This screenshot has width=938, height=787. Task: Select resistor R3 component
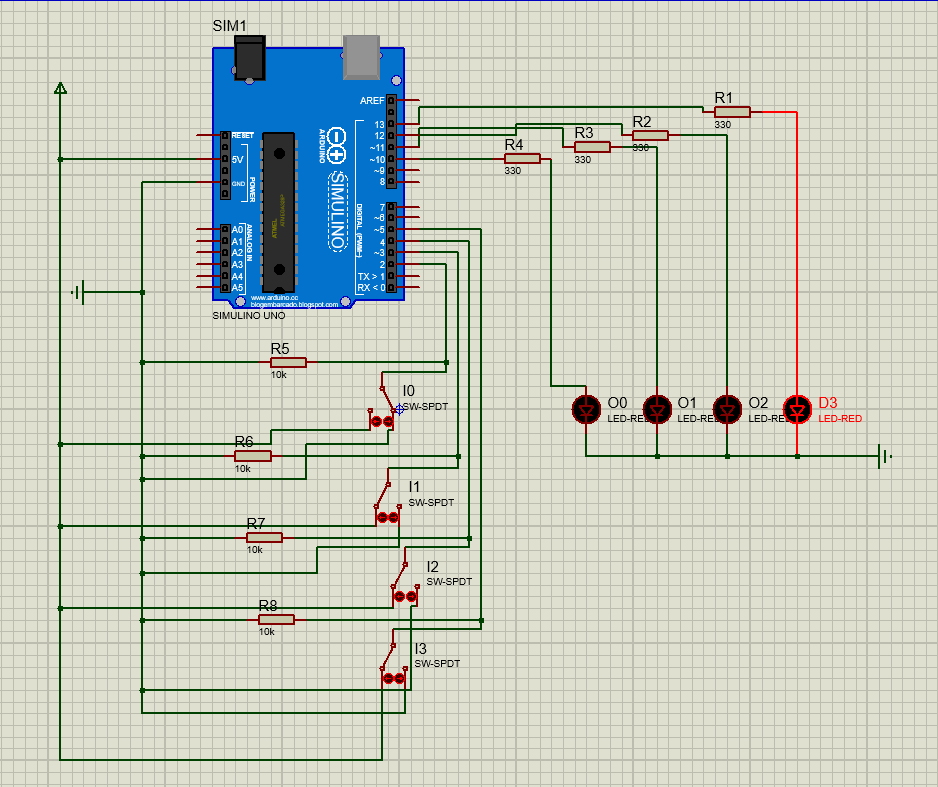tap(592, 147)
